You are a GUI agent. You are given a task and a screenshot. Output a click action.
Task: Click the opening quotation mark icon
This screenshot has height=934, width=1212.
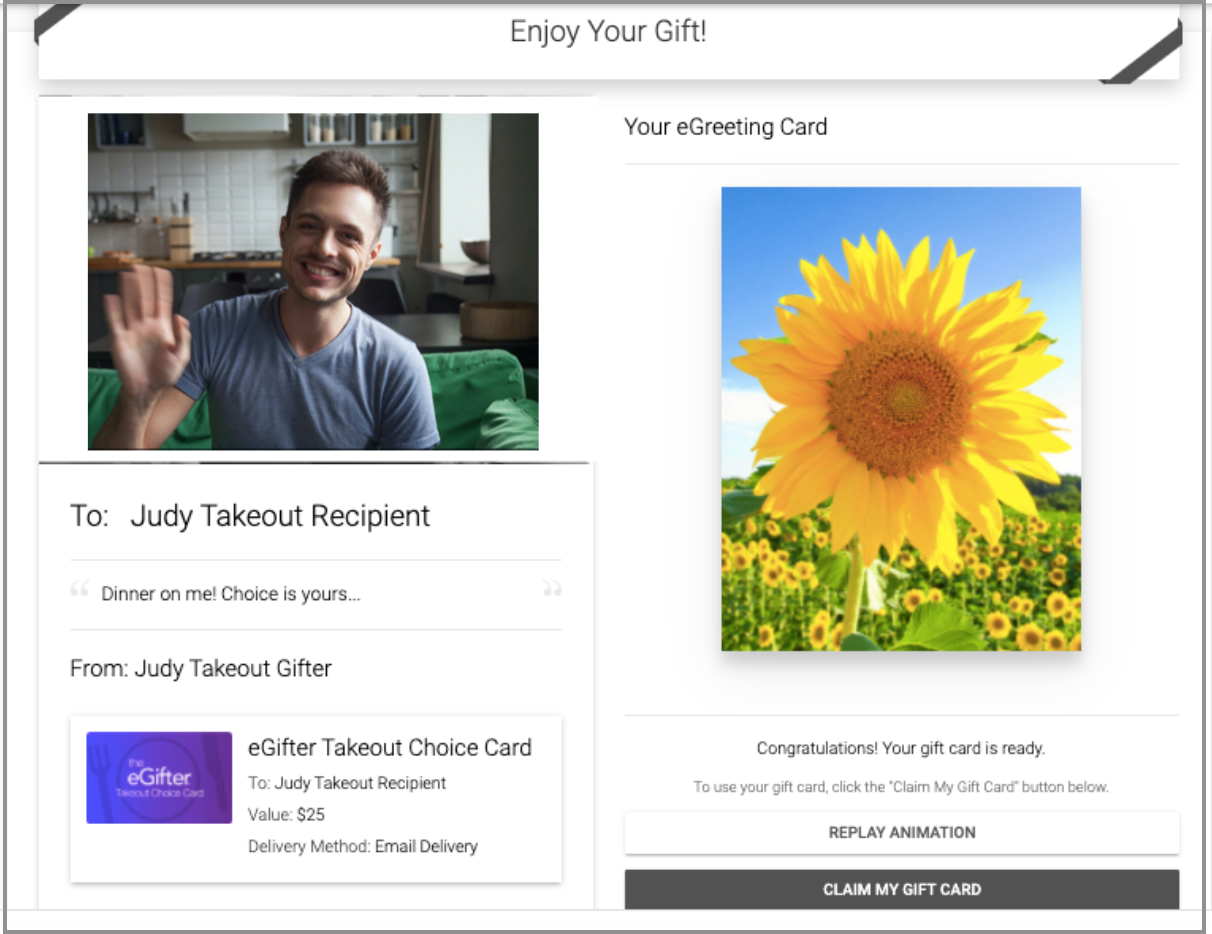(x=80, y=589)
